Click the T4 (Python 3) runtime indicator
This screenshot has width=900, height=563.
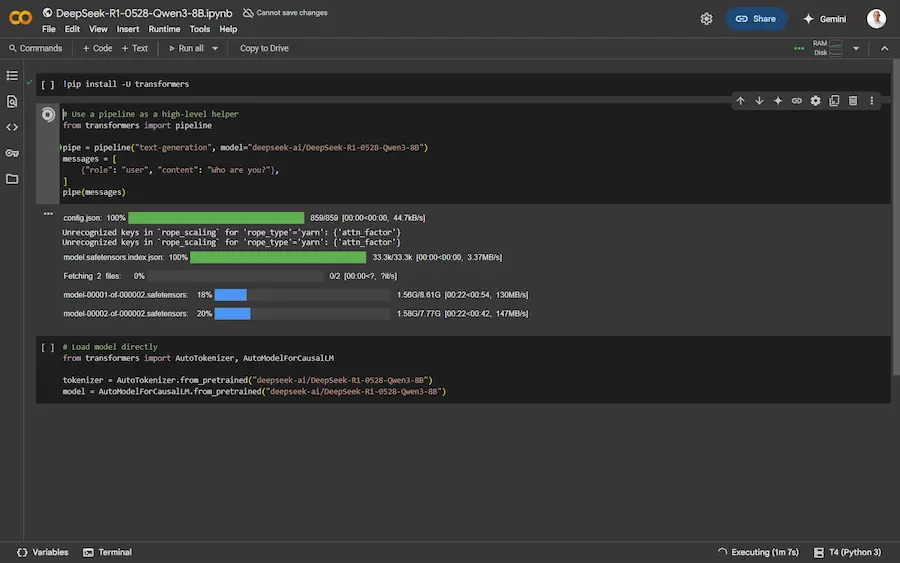pos(847,552)
